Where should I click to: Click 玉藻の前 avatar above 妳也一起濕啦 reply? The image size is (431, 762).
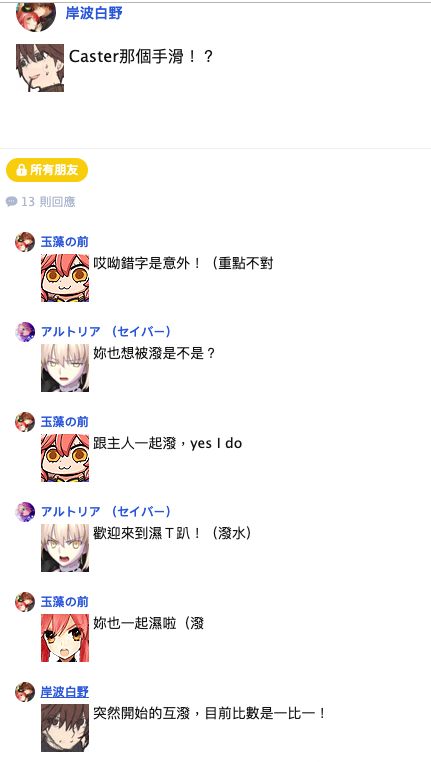[x=25, y=602]
